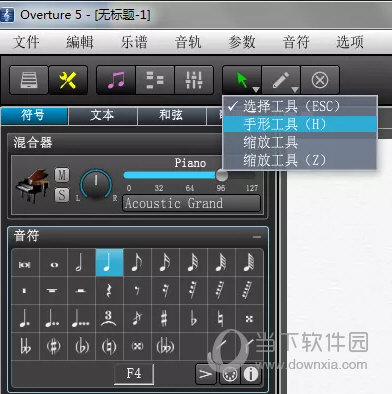Open the 乐谱 menu
Screen dimensions: 392x394
tap(134, 42)
